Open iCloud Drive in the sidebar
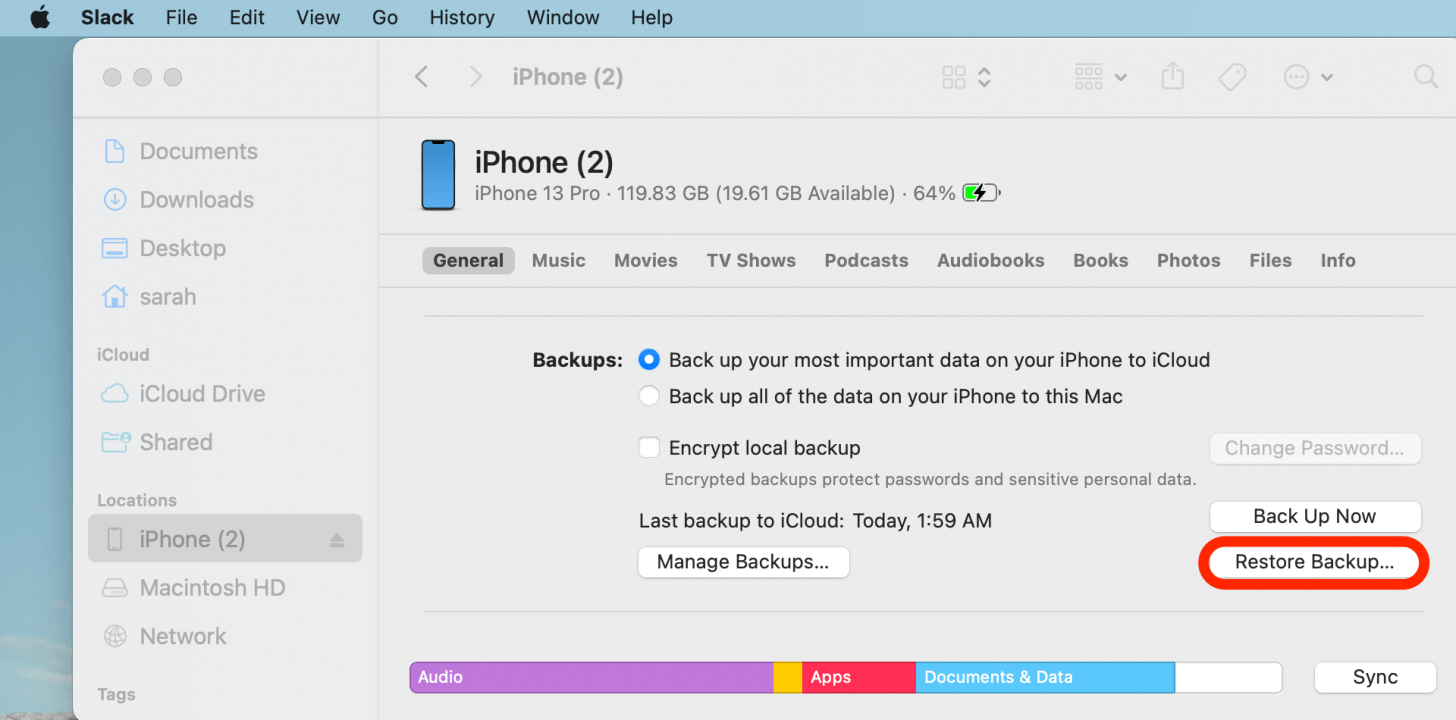Viewport: 1456px width, 720px height. coord(201,394)
